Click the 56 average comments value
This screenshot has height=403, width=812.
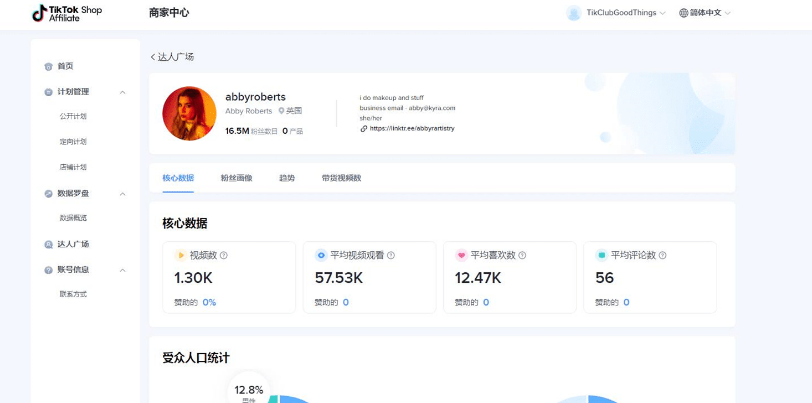point(604,278)
